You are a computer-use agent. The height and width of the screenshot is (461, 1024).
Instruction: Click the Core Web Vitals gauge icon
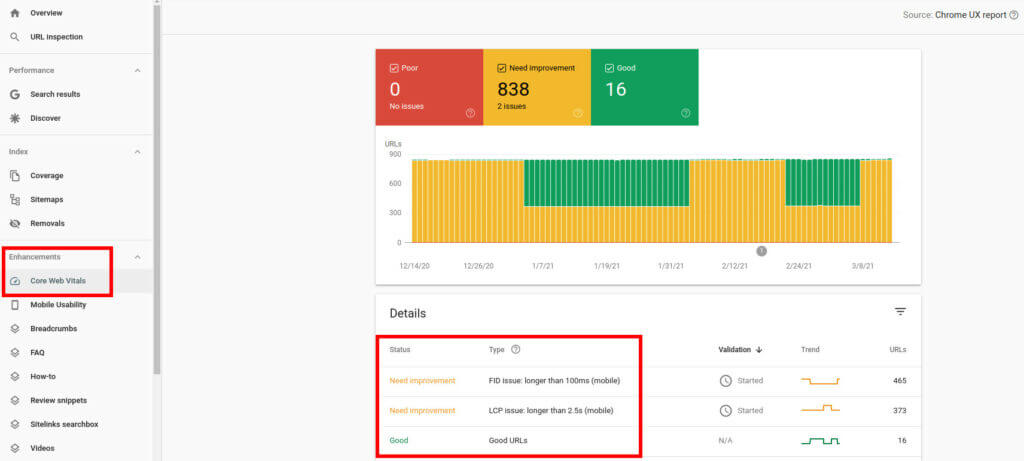[15, 281]
